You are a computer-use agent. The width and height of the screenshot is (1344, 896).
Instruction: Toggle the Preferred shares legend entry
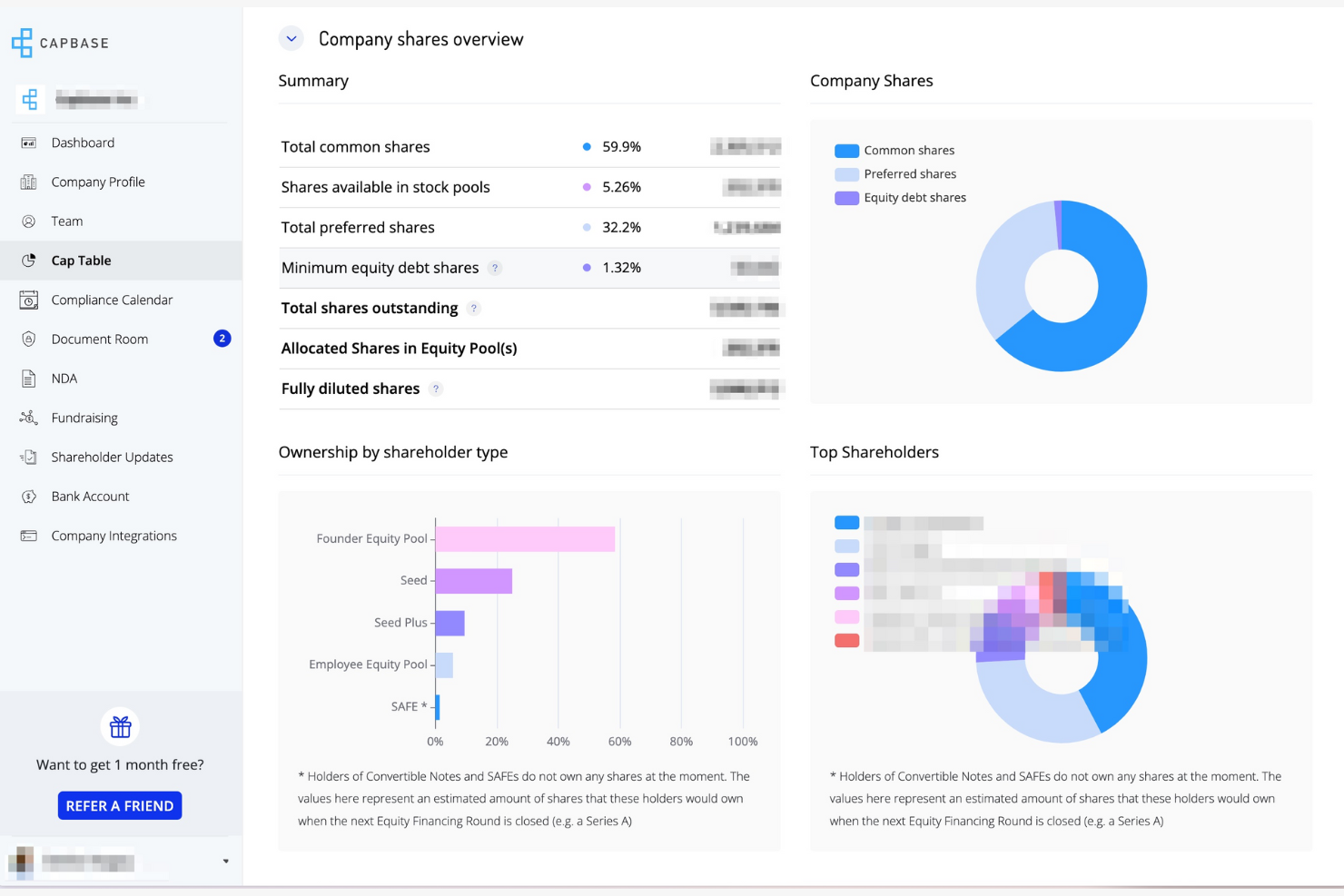click(x=909, y=173)
